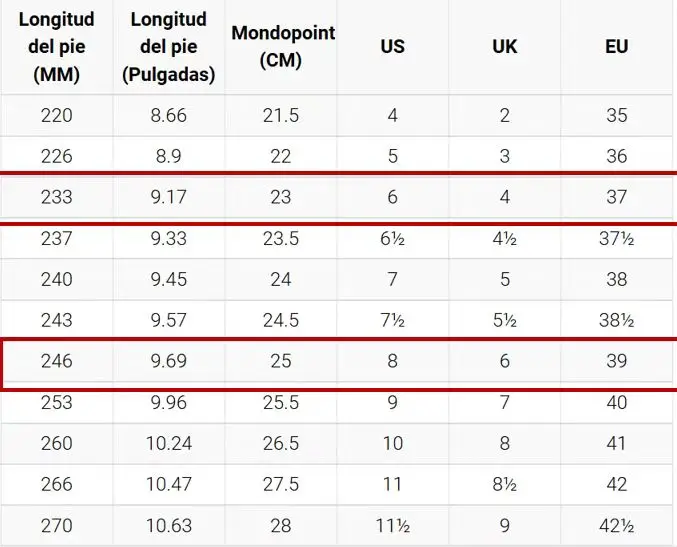677x547 pixels.
Task: Select the EU size 37½ cell
Action: point(616,239)
